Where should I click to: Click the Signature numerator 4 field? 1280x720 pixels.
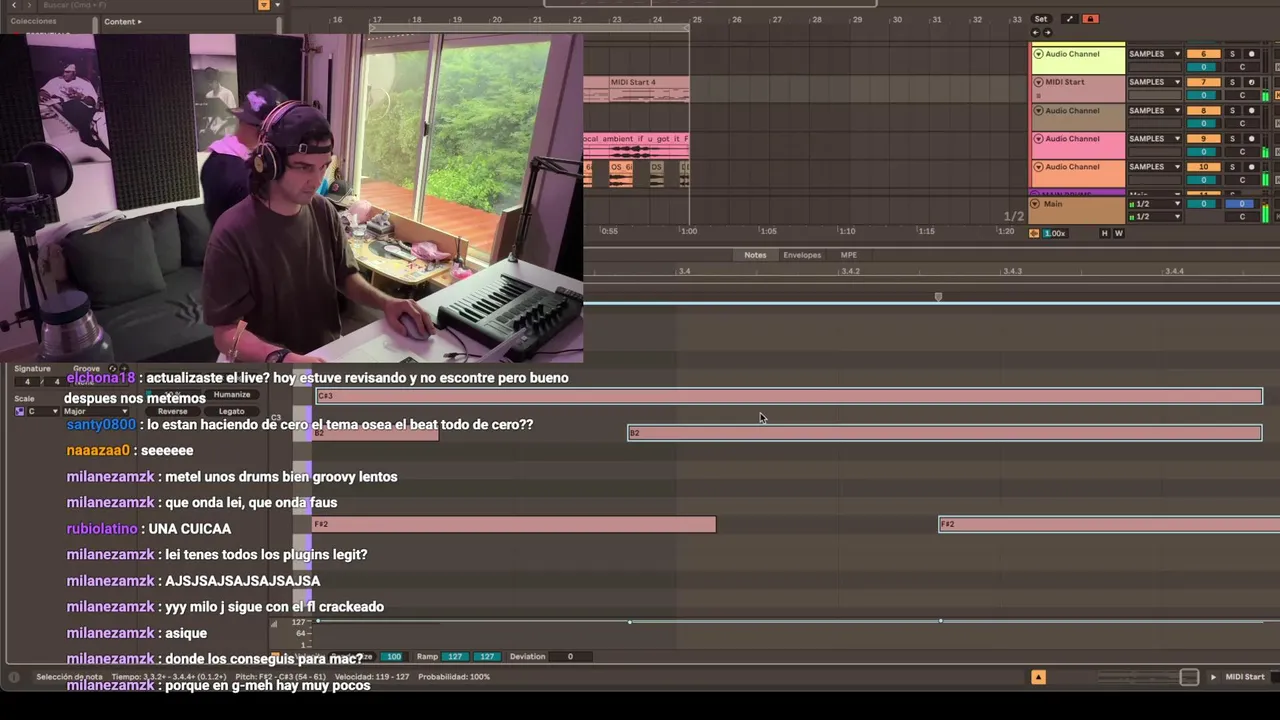click(x=27, y=381)
